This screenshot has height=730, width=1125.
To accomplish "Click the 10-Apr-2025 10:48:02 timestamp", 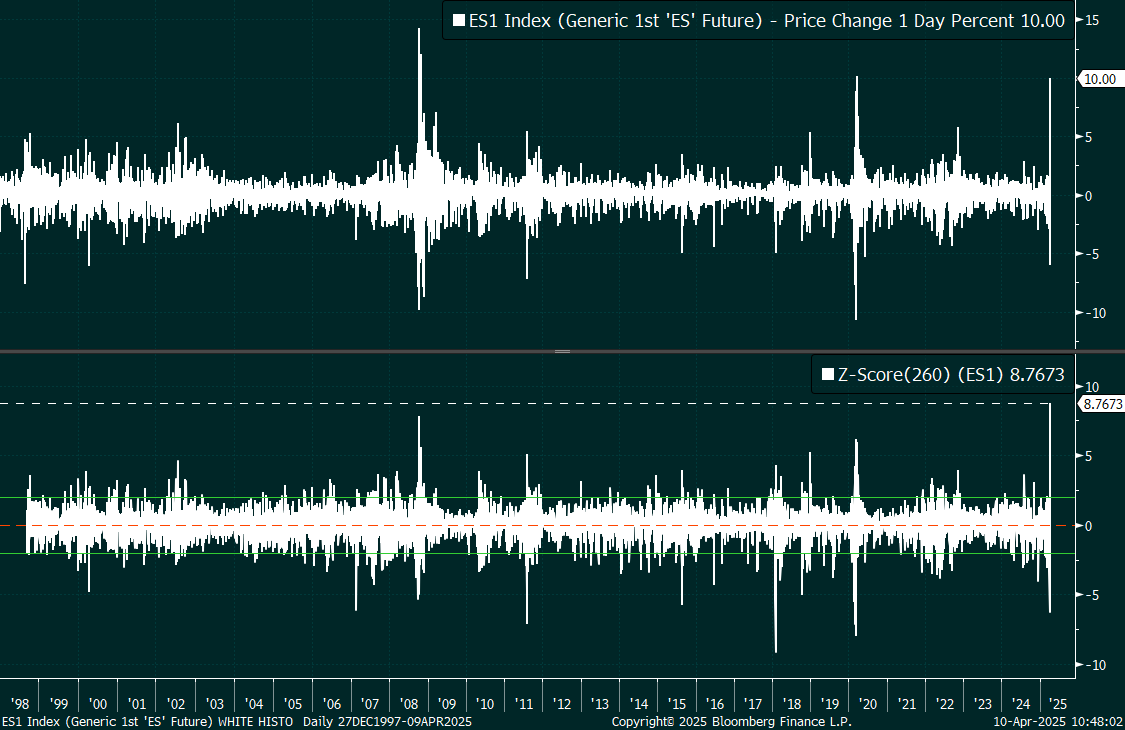I will click(x=1058, y=721).
